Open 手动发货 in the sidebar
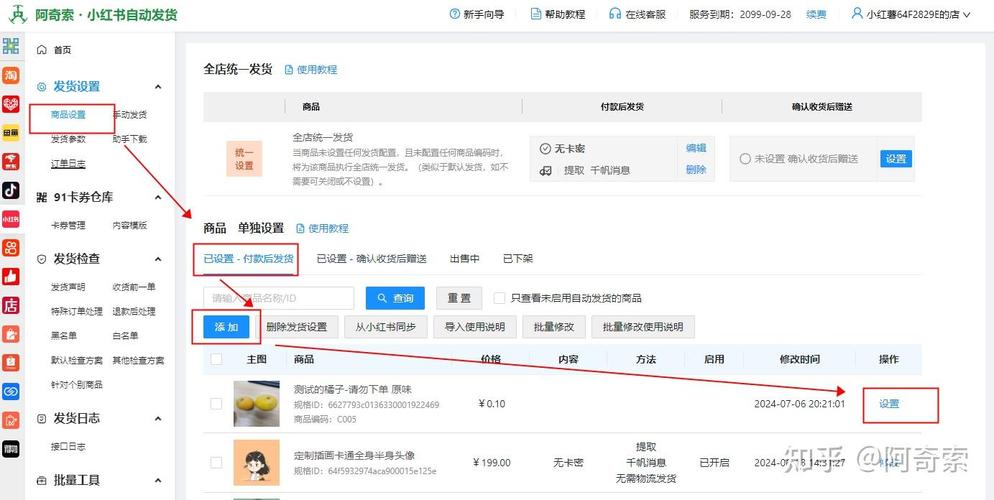994x500 pixels. (x=130, y=115)
